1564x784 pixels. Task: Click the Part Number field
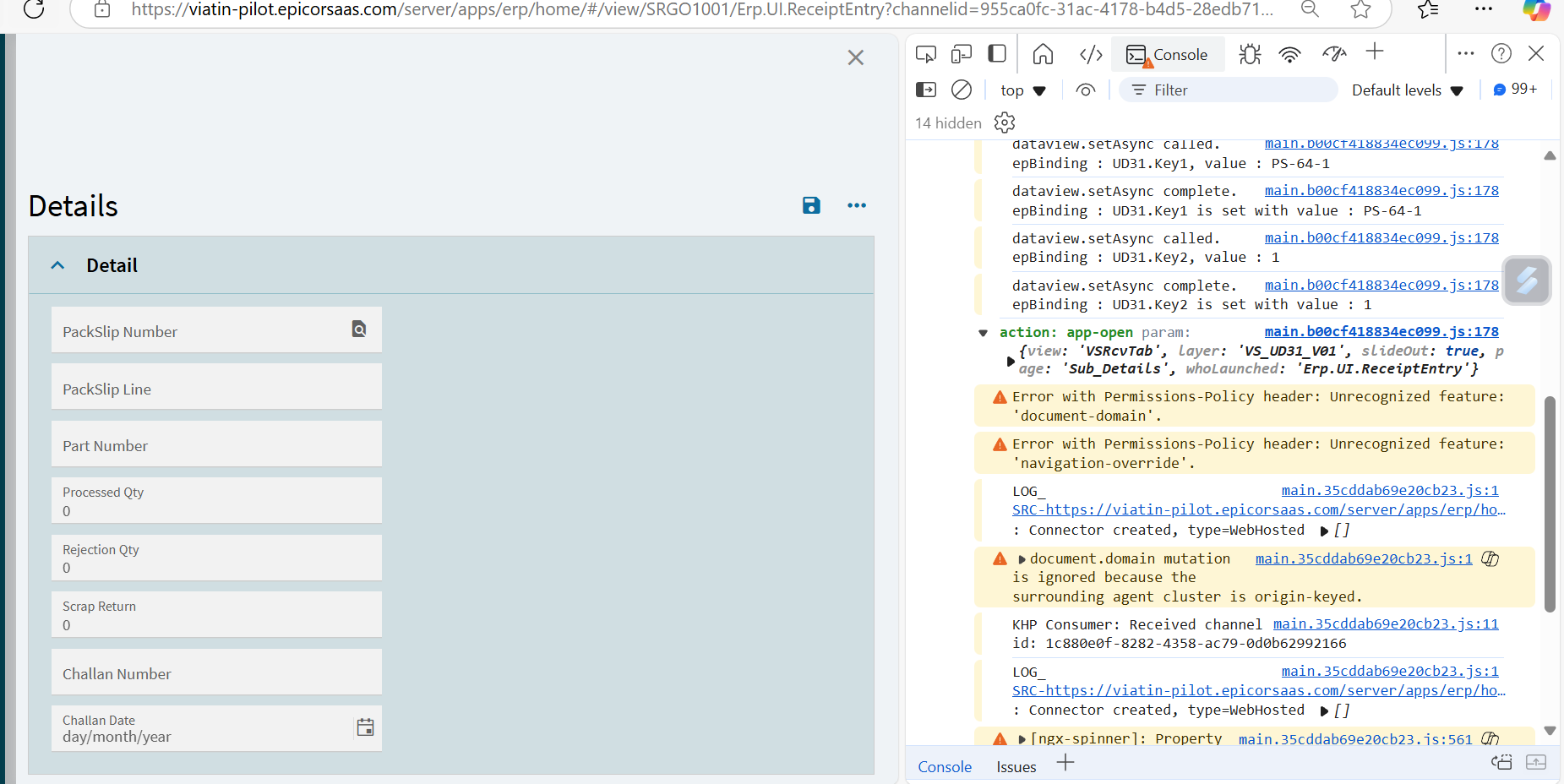[216, 444]
